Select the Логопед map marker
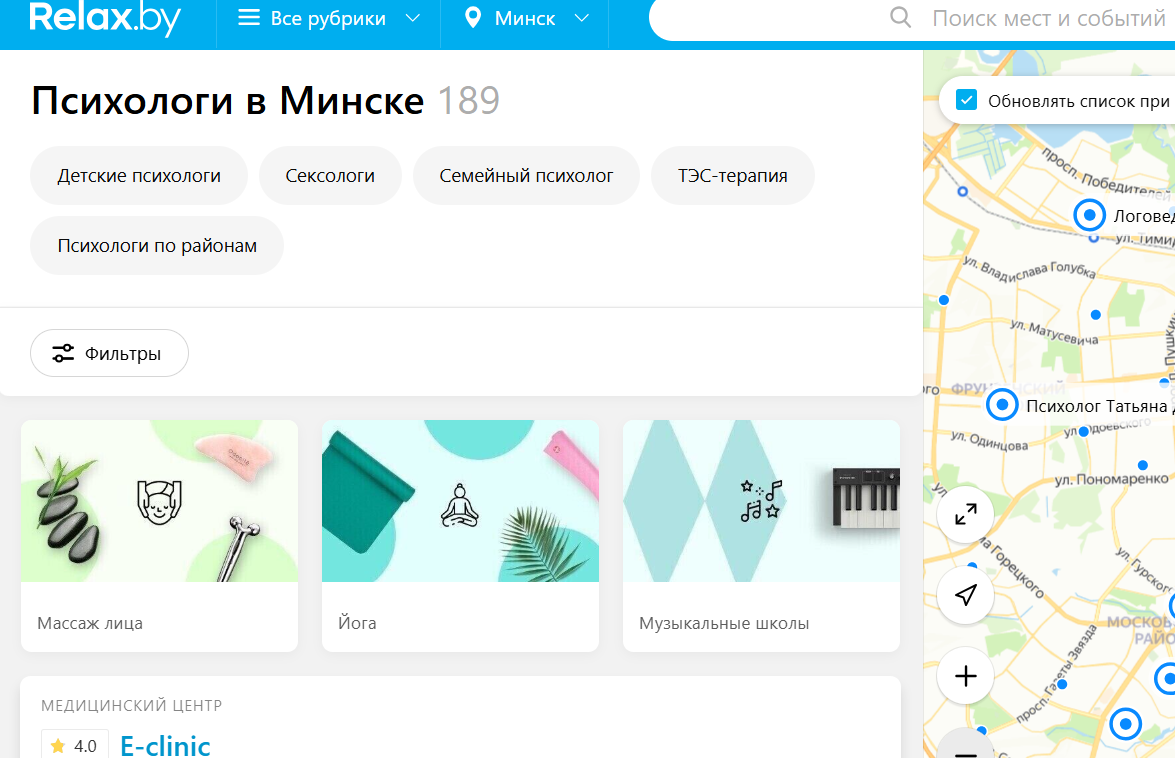 point(1090,216)
